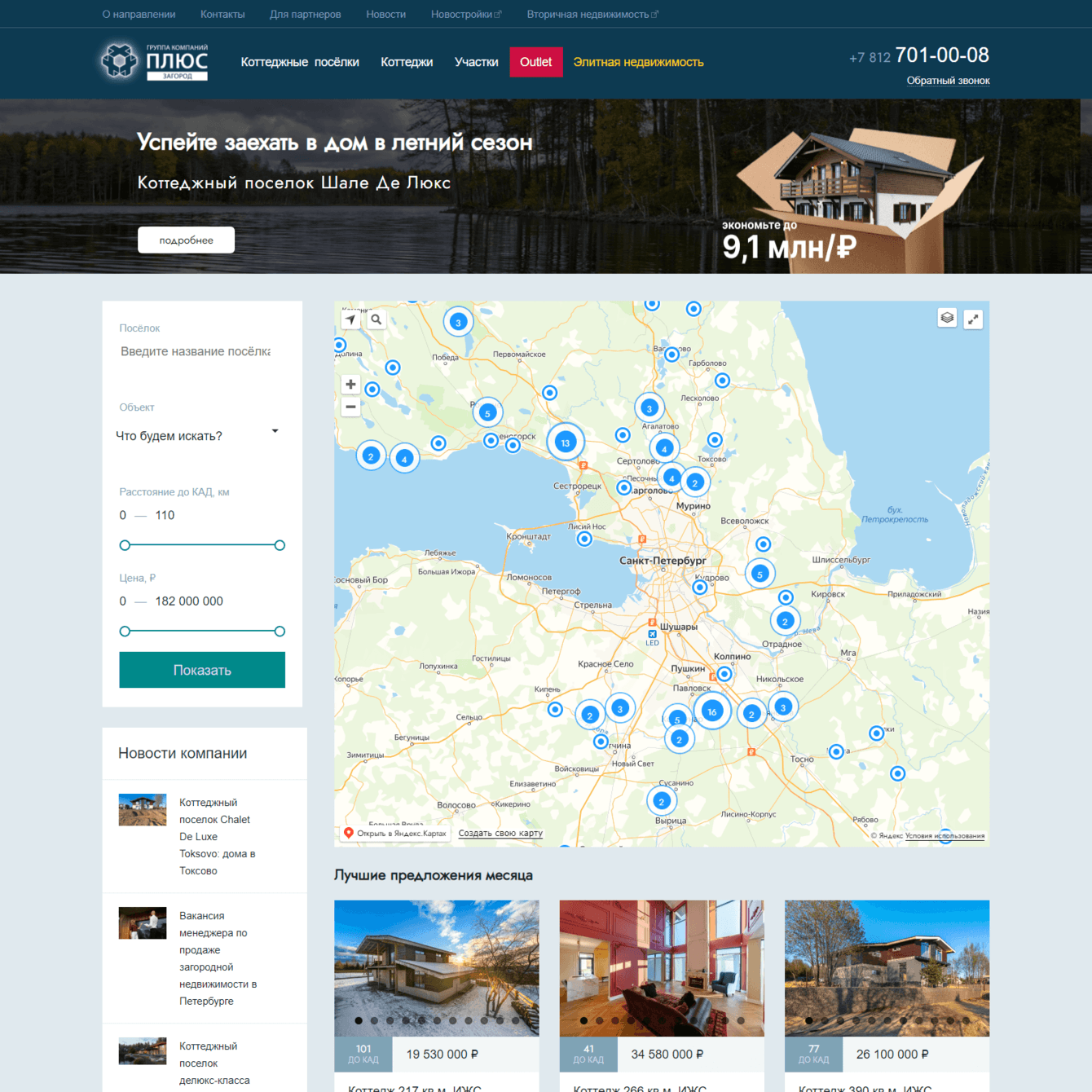
Task: Click the Лучшие предложения месяца heading
Action: click(434, 875)
